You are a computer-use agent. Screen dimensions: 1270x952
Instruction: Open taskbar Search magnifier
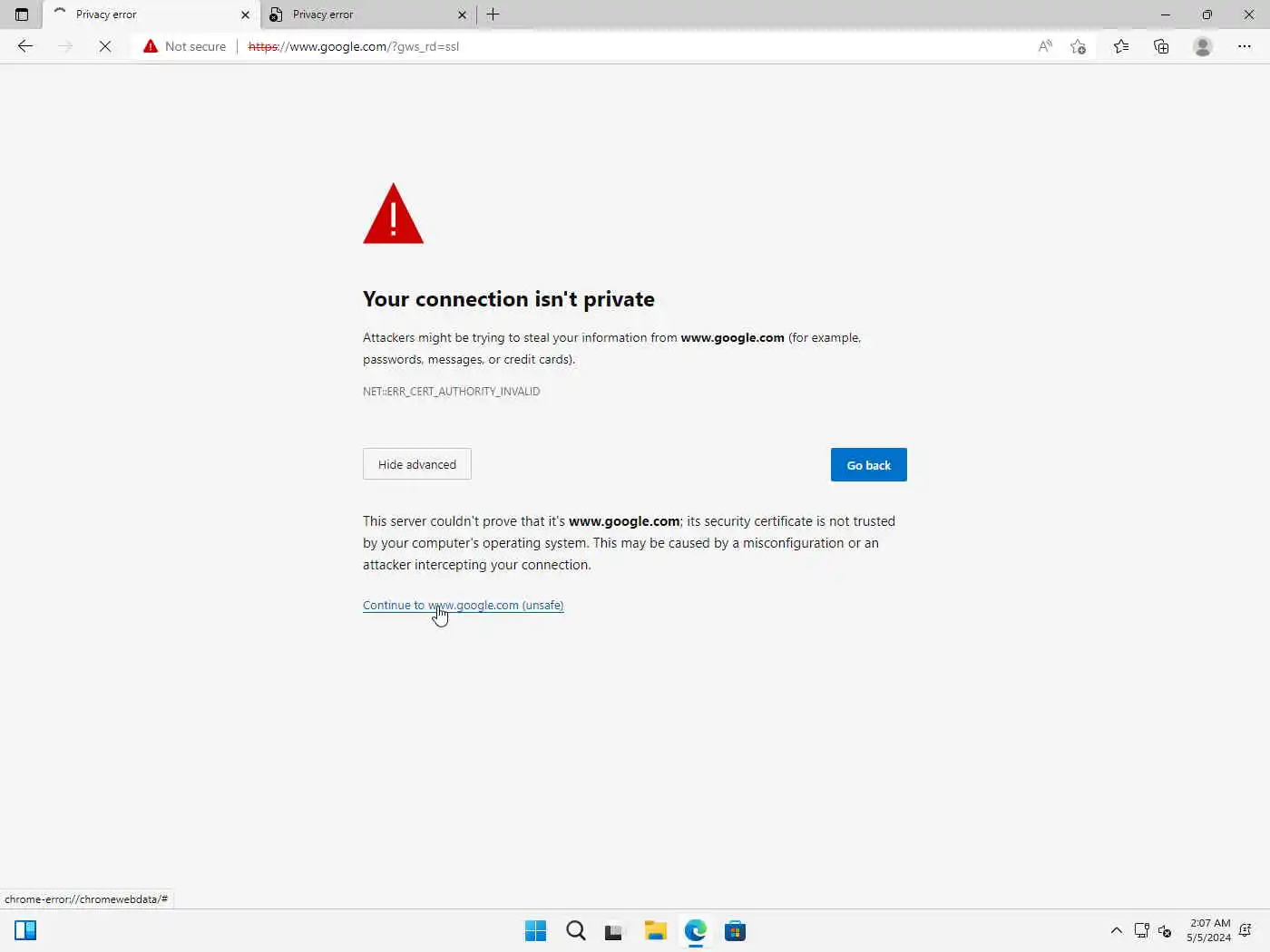tap(576, 931)
